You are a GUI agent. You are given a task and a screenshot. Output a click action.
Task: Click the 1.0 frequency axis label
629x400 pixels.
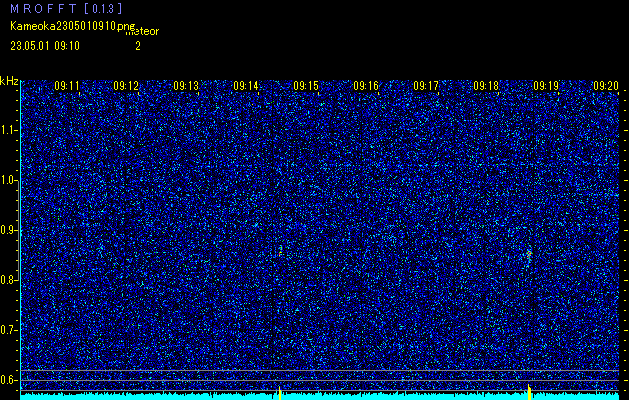(8, 181)
